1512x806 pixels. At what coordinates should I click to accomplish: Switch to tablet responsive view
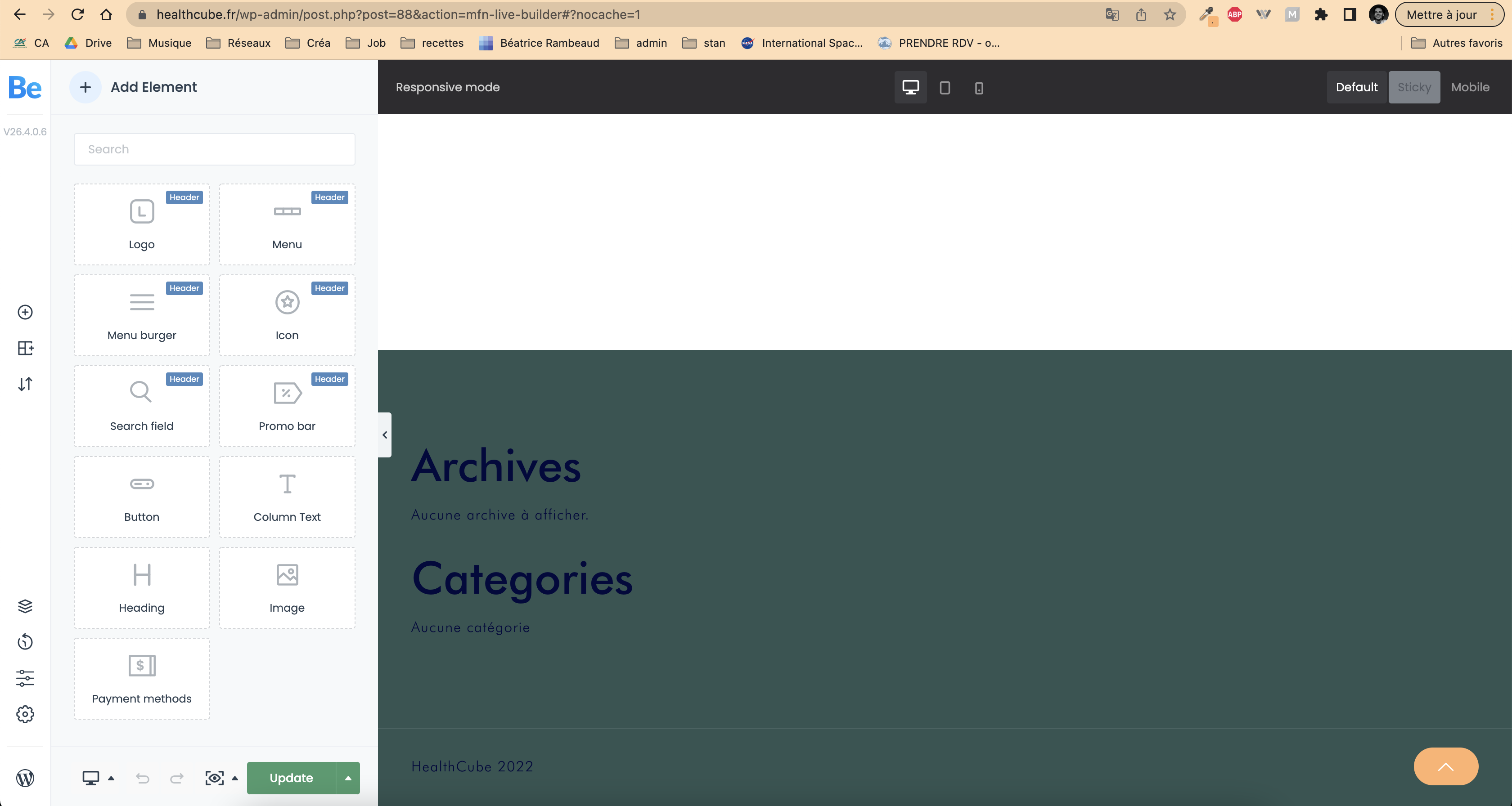(945, 87)
